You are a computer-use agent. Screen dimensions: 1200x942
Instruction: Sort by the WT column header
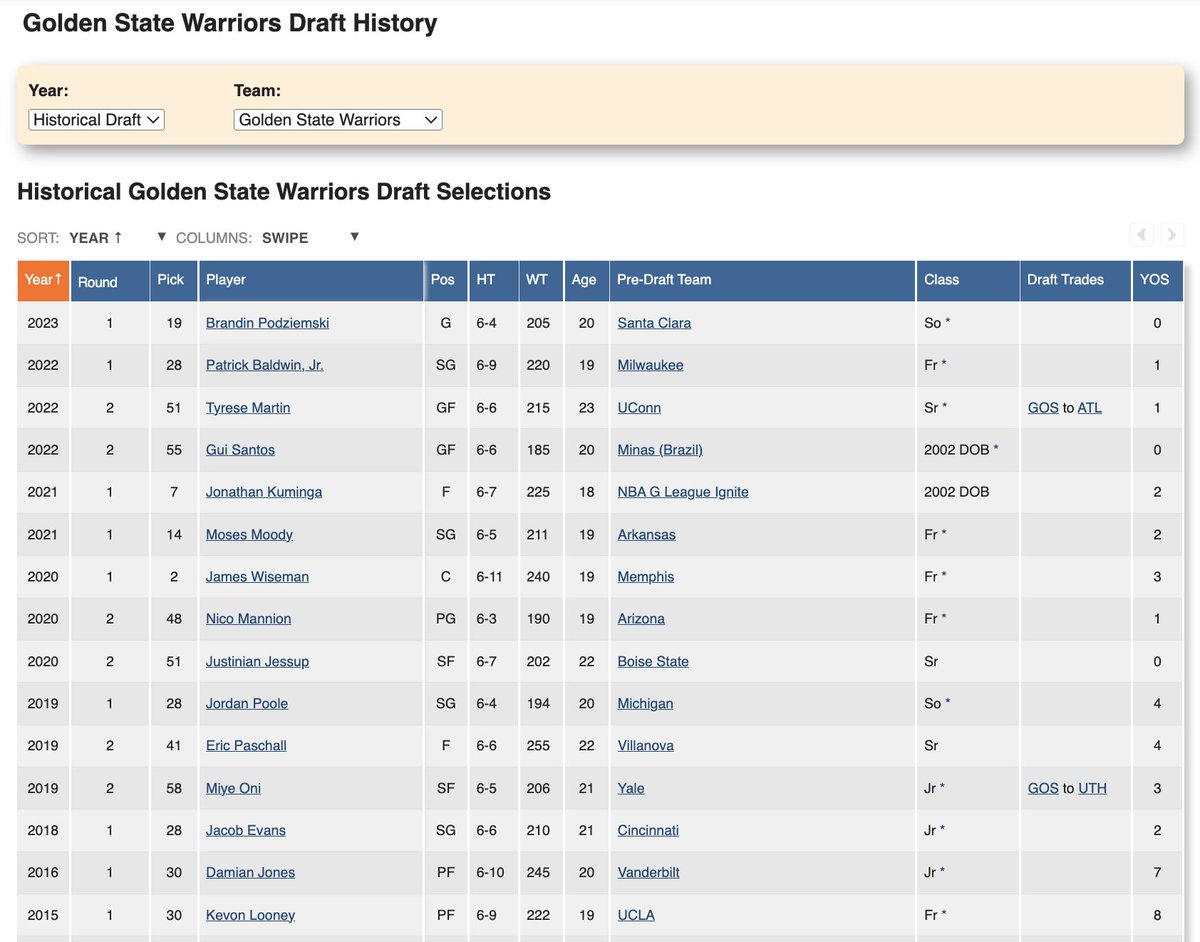pos(541,280)
